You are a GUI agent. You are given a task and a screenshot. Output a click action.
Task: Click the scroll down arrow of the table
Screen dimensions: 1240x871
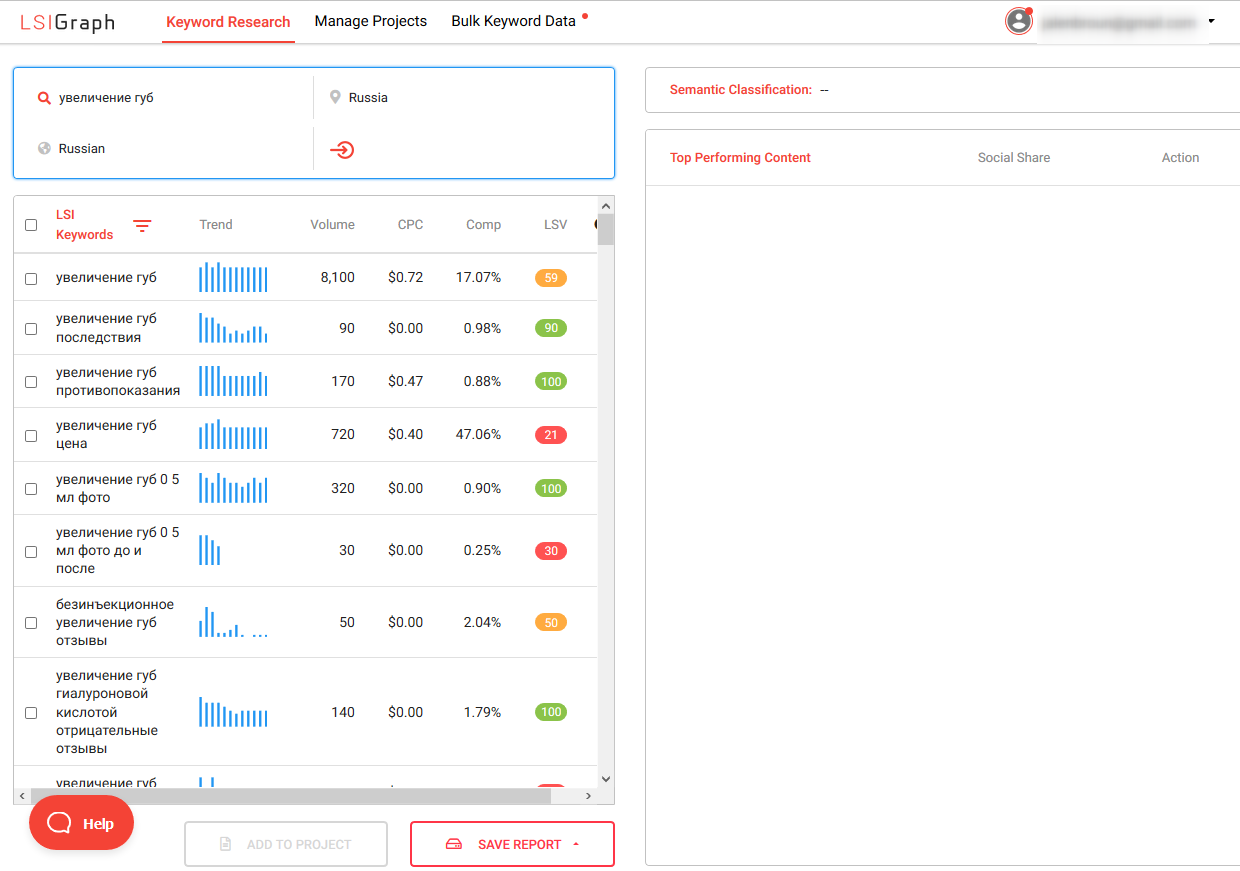[606, 779]
